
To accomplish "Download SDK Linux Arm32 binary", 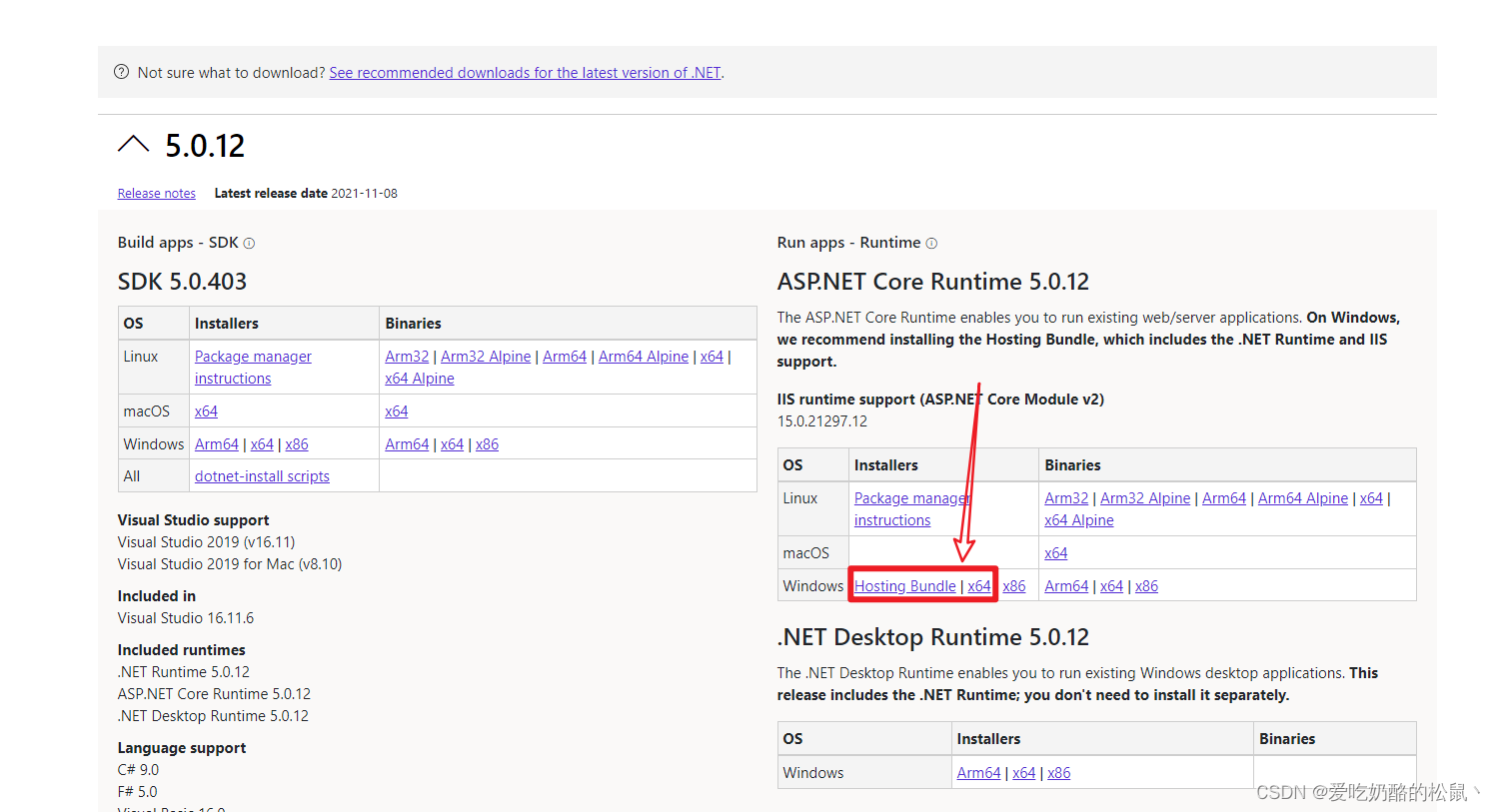I will (407, 357).
